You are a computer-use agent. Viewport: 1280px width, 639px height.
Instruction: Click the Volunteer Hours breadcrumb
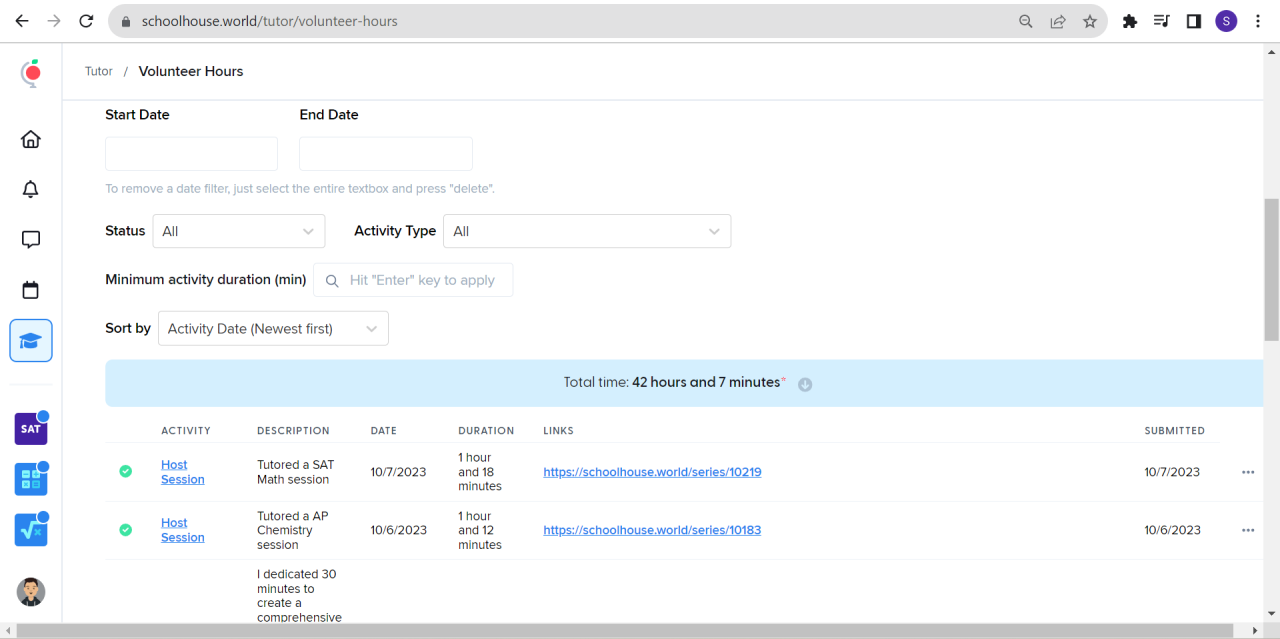[191, 71]
